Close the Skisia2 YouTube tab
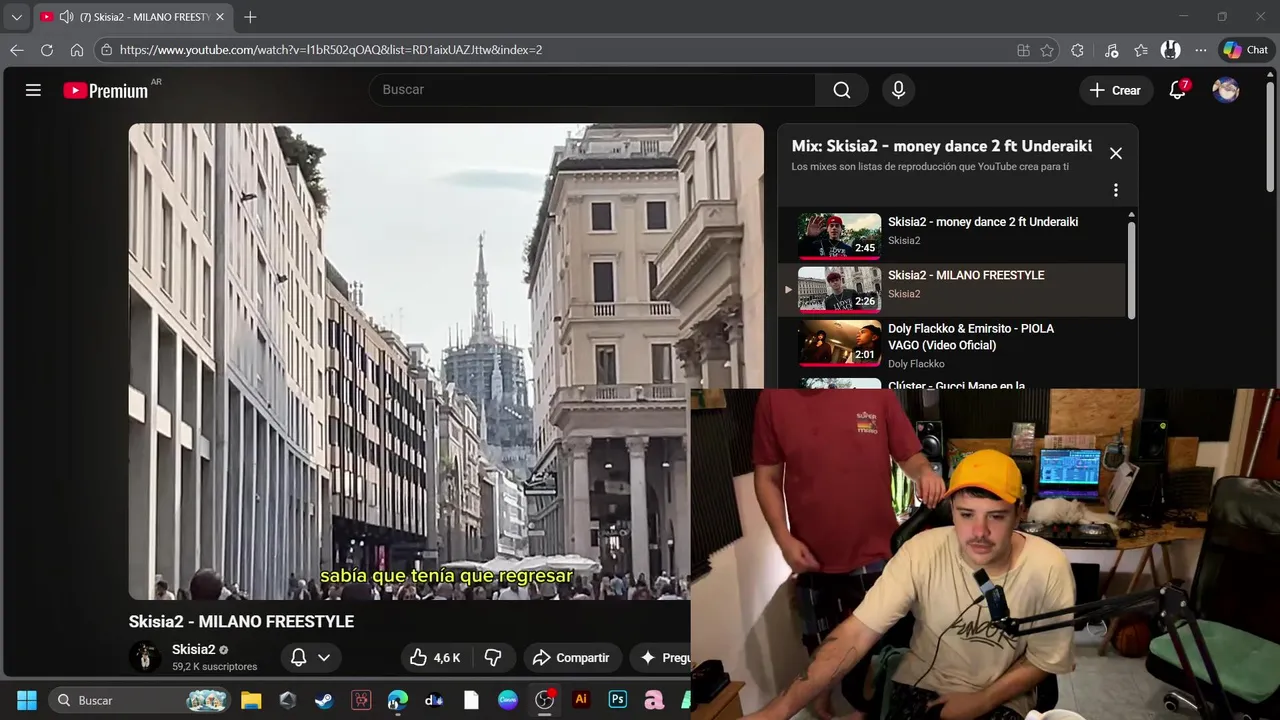Viewport: 1280px width, 720px height. (220, 17)
